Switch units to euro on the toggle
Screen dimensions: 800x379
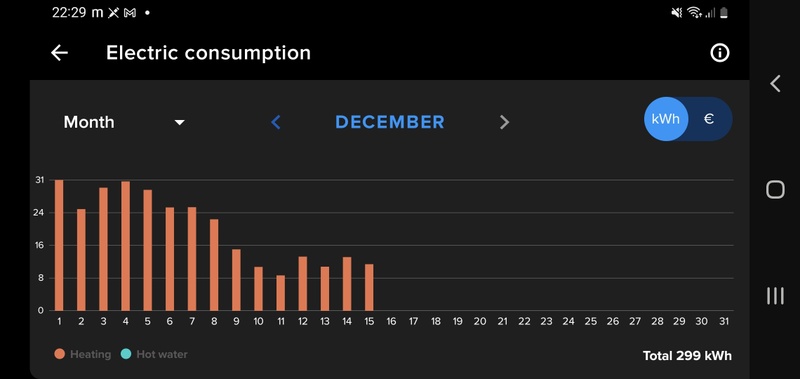point(709,119)
